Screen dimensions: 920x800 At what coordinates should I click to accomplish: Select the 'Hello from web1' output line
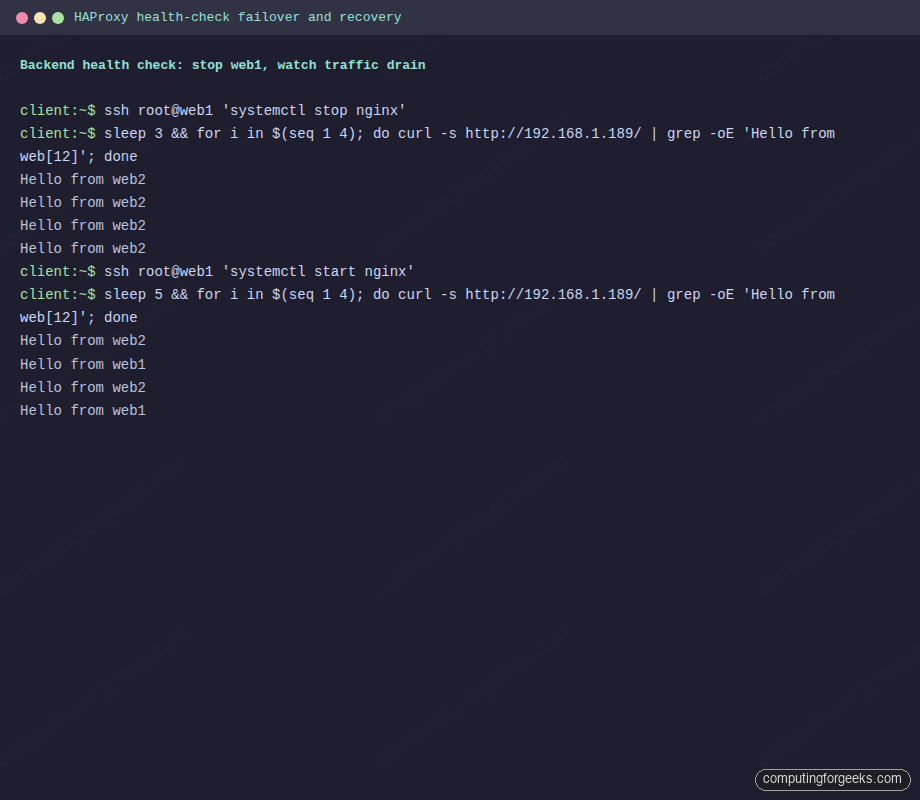(82, 363)
